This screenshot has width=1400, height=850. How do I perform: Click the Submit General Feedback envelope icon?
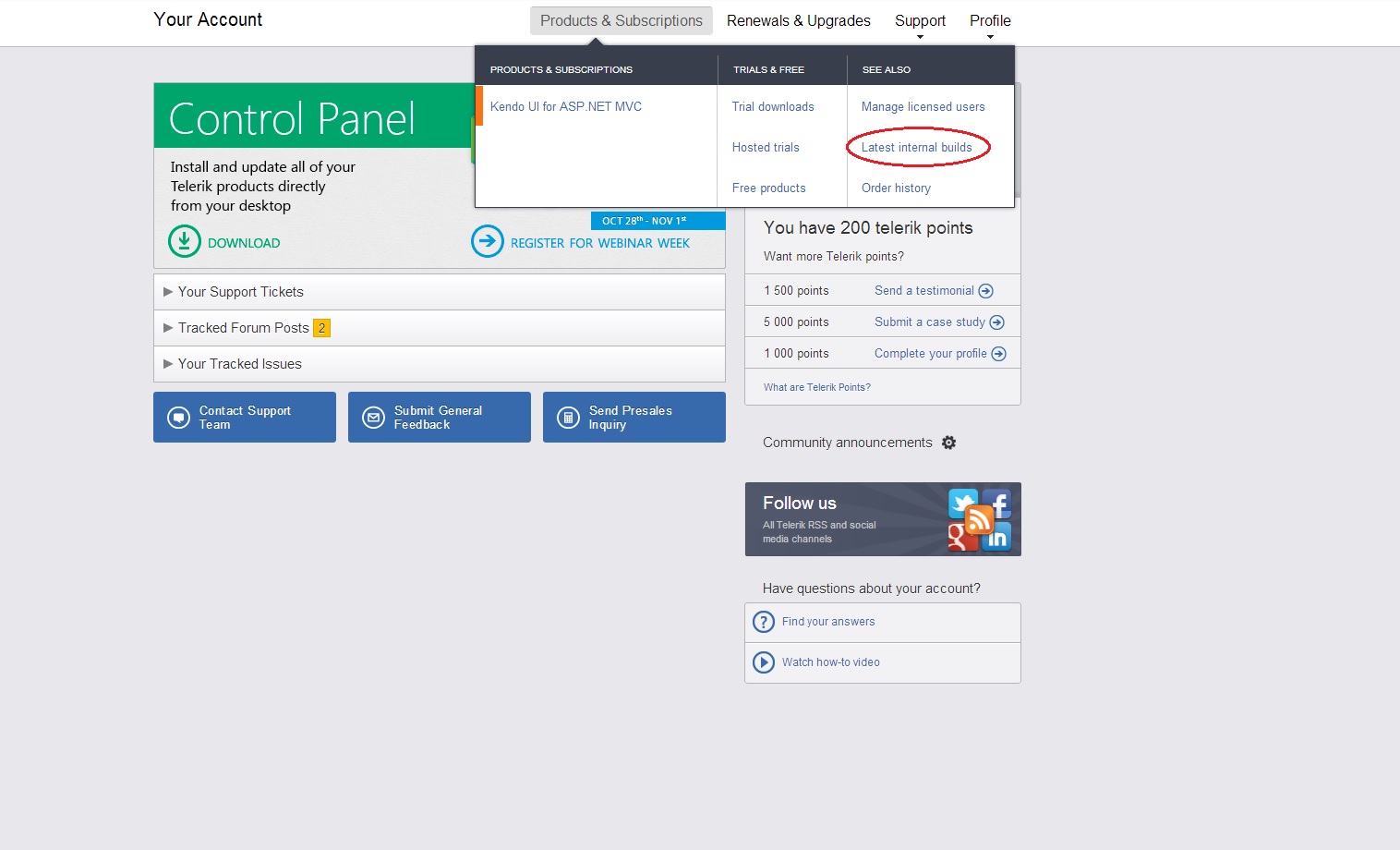373,418
